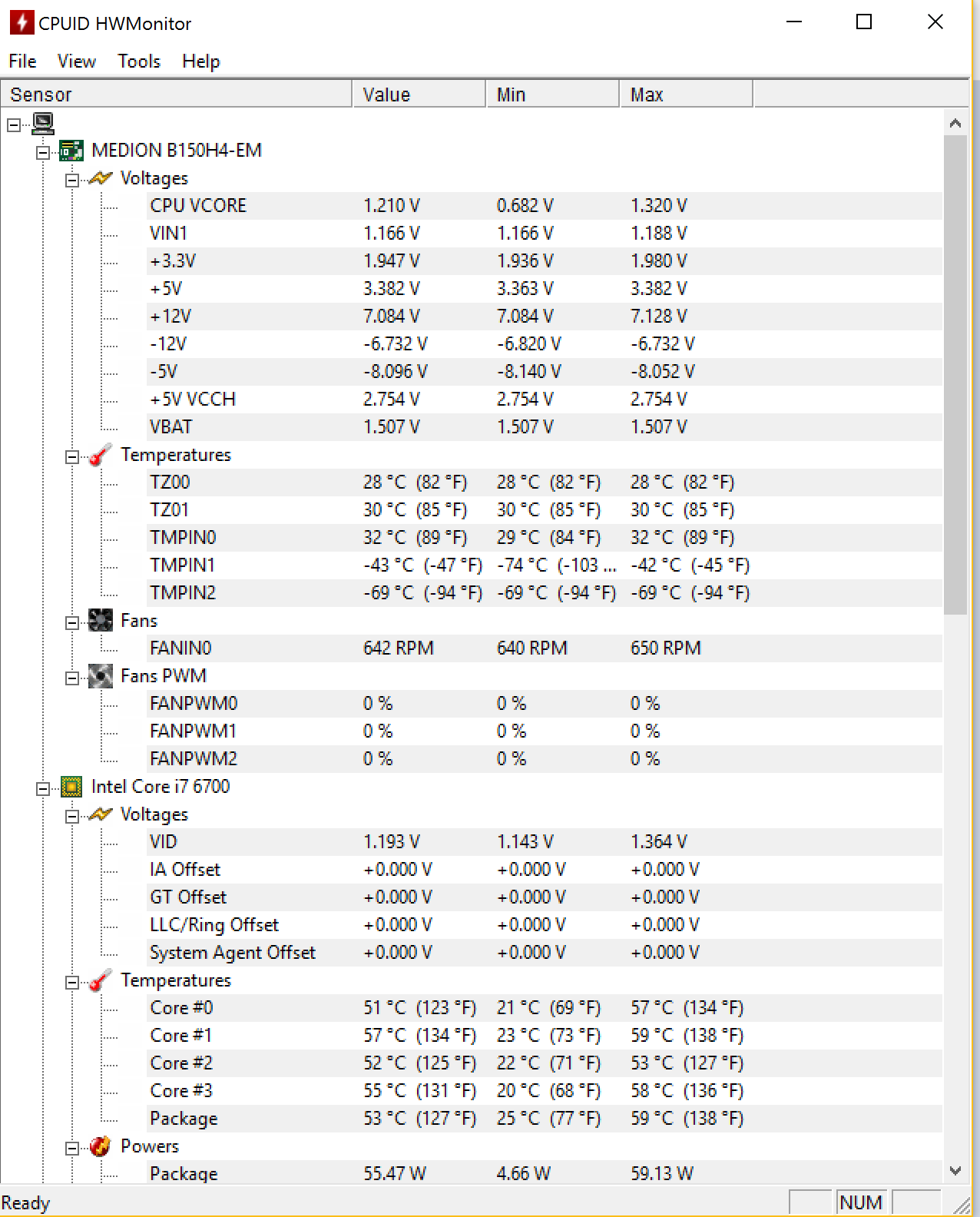
Task: Click the vertical scrollbar thumb
Action: tap(955, 375)
